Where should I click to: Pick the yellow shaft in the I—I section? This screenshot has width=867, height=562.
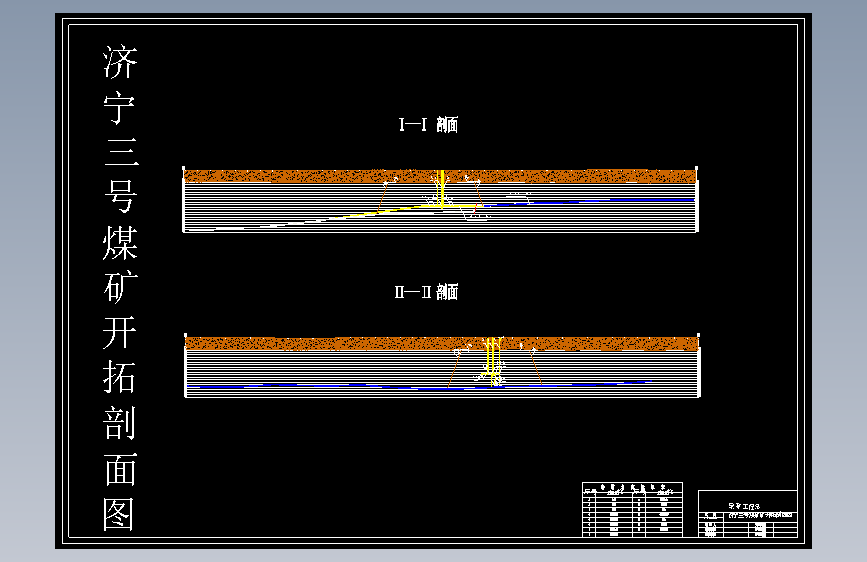(x=441, y=189)
